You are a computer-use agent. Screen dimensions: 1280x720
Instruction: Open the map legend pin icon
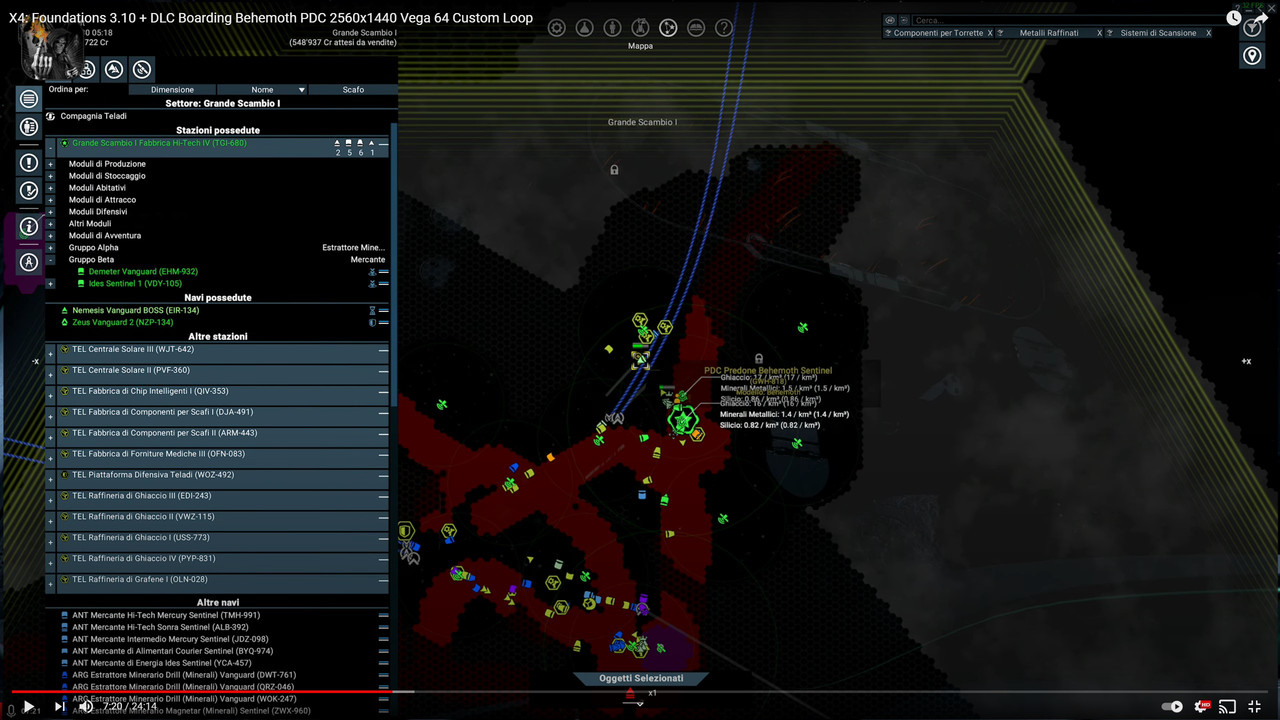pyautogui.click(x=1252, y=56)
